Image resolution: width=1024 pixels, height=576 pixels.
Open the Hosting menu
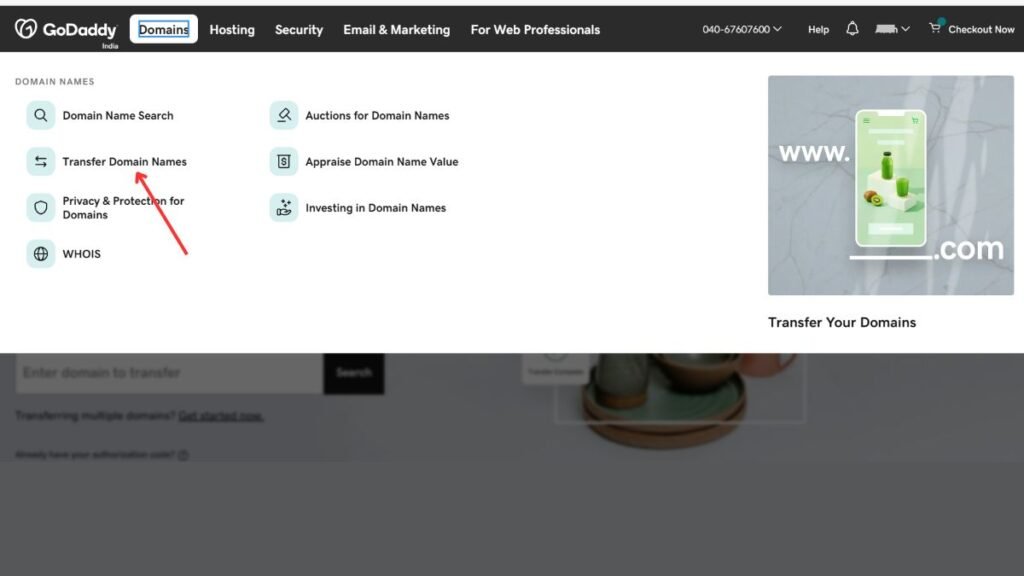[x=232, y=29]
